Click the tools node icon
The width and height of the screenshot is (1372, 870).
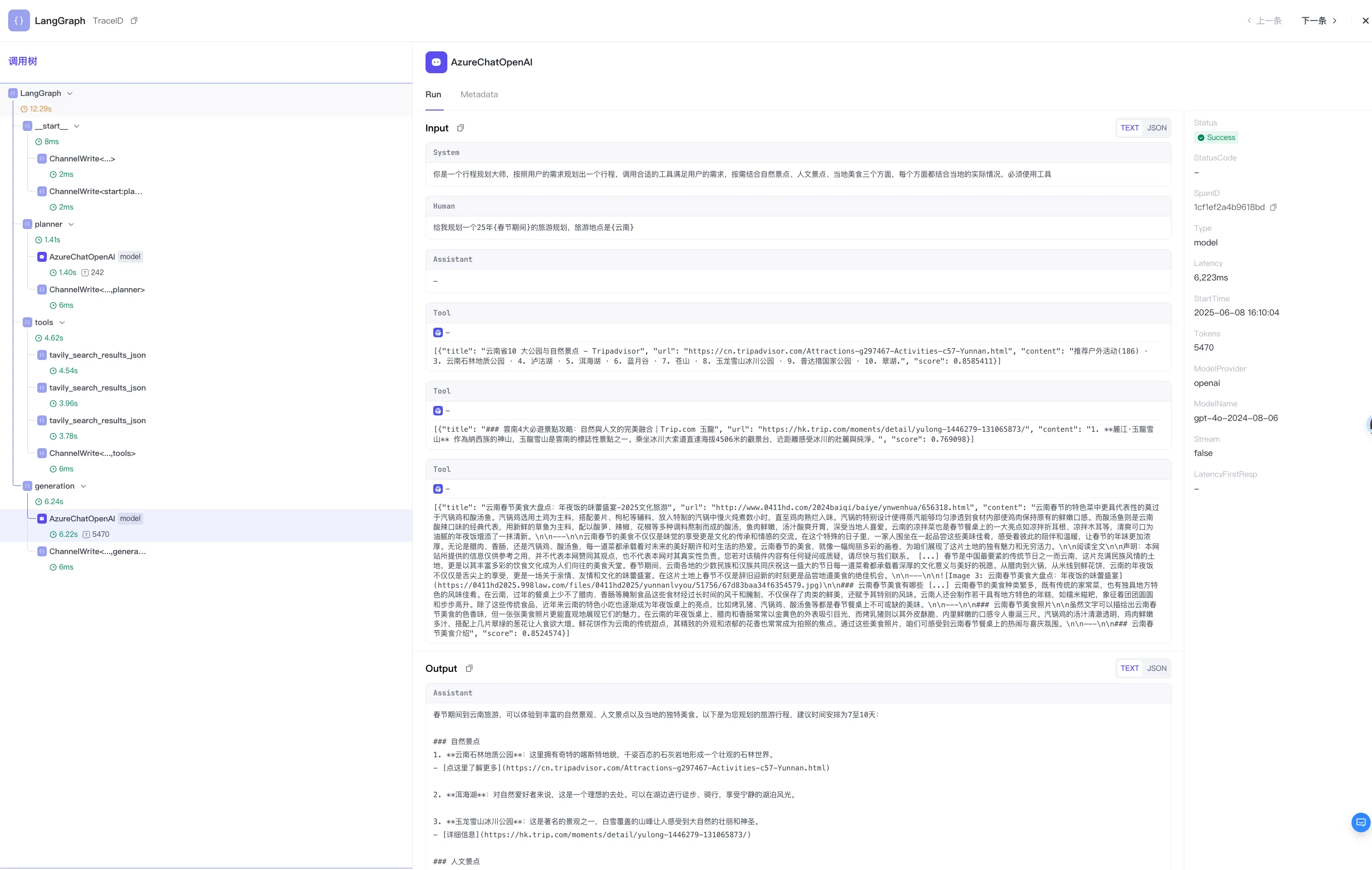point(27,322)
